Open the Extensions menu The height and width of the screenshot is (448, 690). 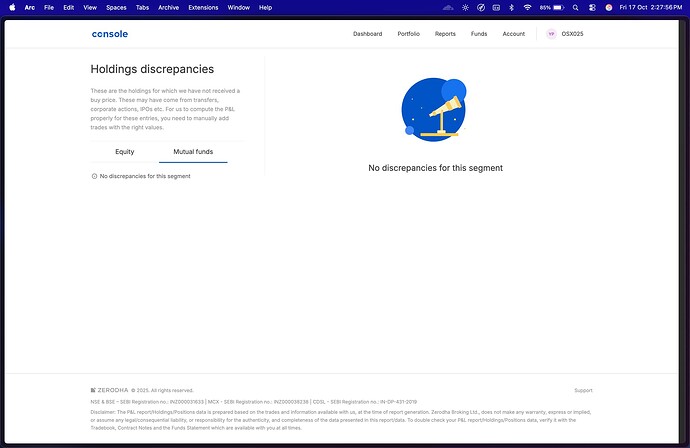(x=203, y=7)
